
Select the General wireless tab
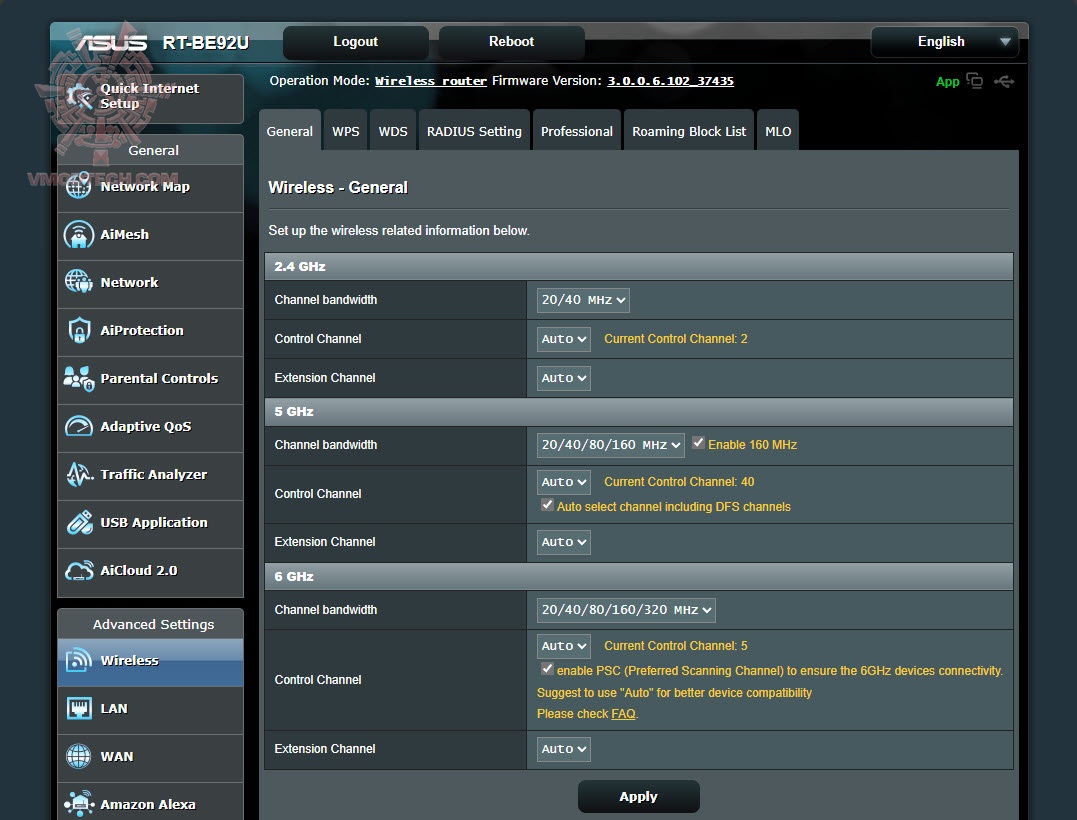[x=289, y=130]
